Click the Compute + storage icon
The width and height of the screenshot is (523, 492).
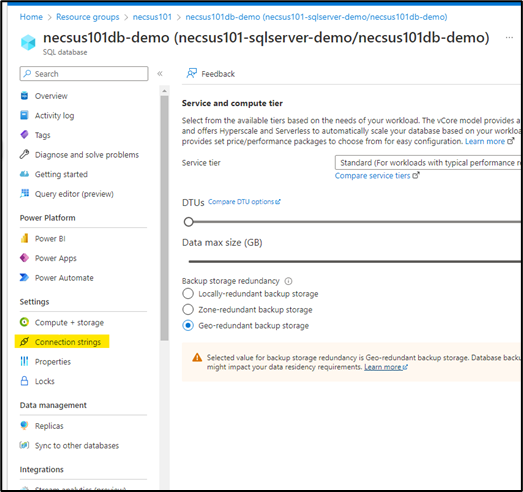24,322
